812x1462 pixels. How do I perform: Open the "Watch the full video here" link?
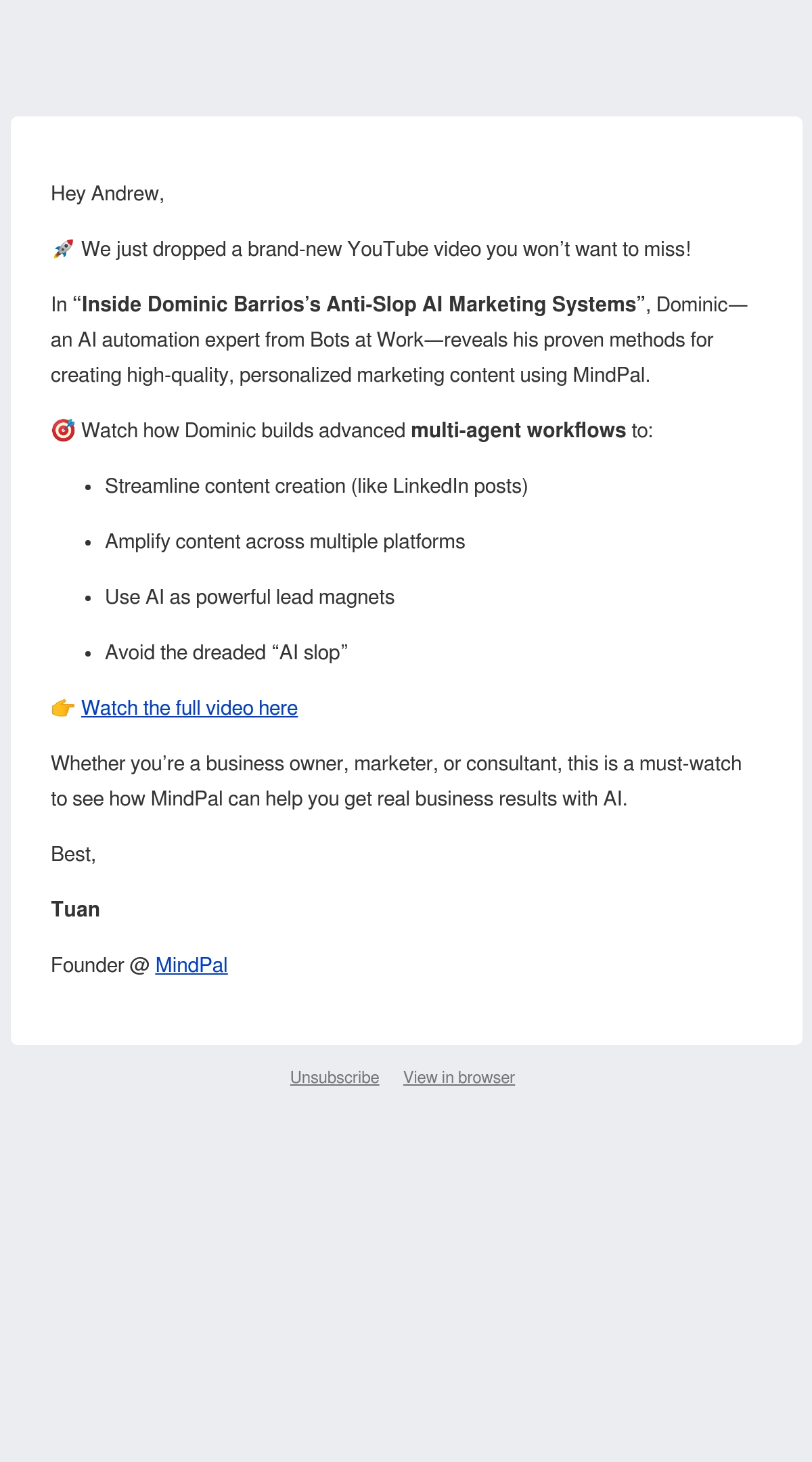[x=189, y=708]
